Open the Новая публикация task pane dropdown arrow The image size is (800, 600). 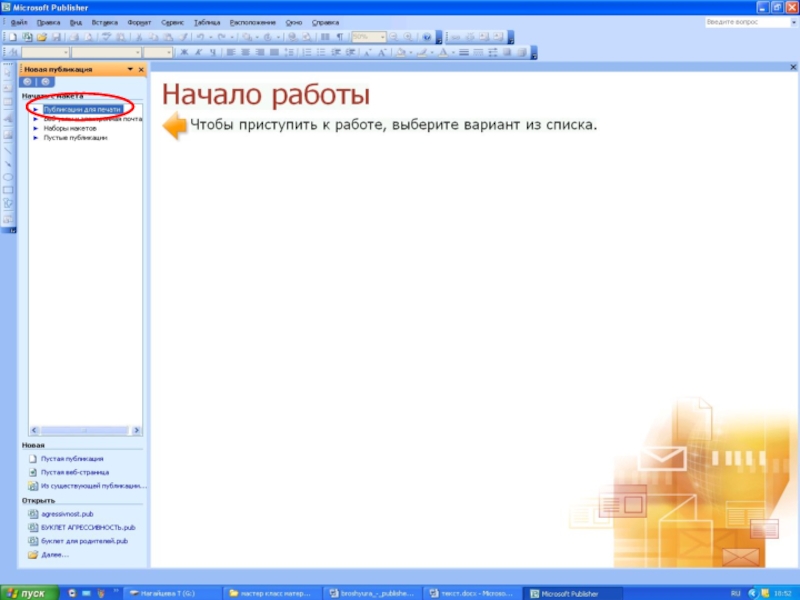[130, 69]
